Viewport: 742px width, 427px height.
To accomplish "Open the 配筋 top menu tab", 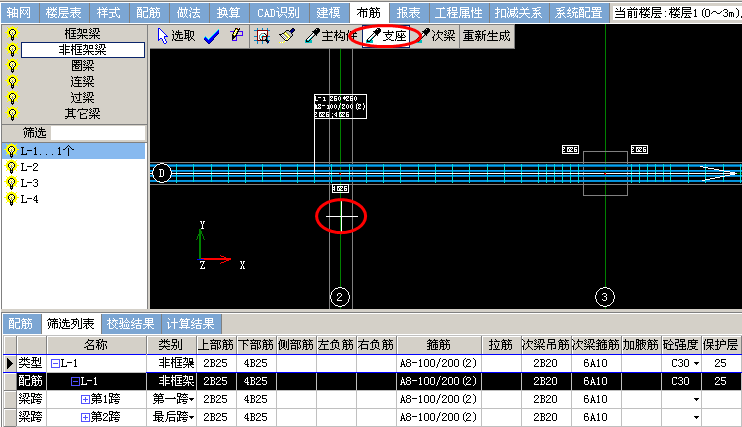I will (x=149, y=13).
